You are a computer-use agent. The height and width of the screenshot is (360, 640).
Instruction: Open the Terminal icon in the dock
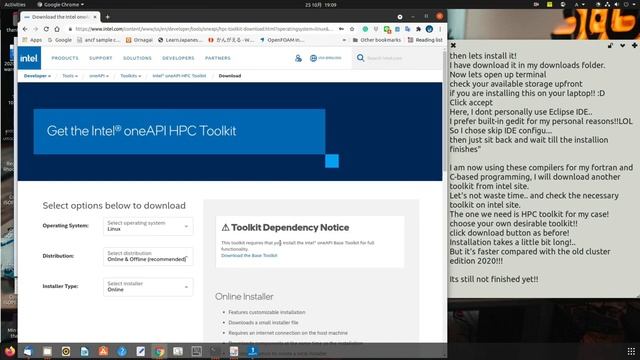point(215,351)
